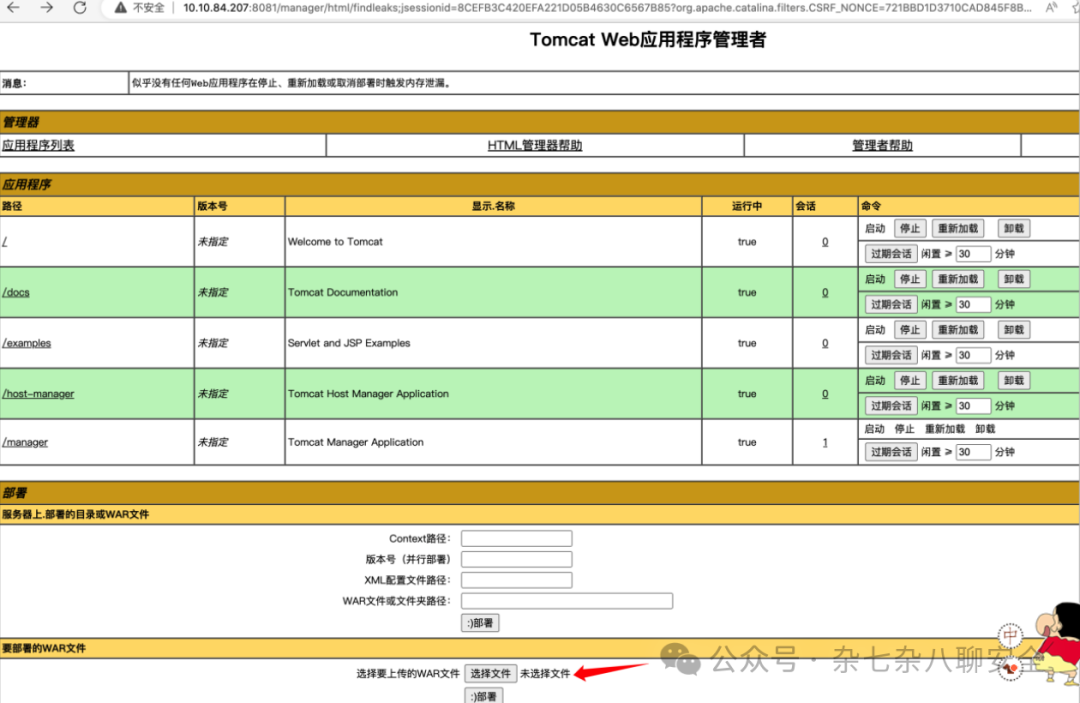The image size is (1080, 703).
Task: Undeploy the /host-manager application
Action: coord(1013,380)
